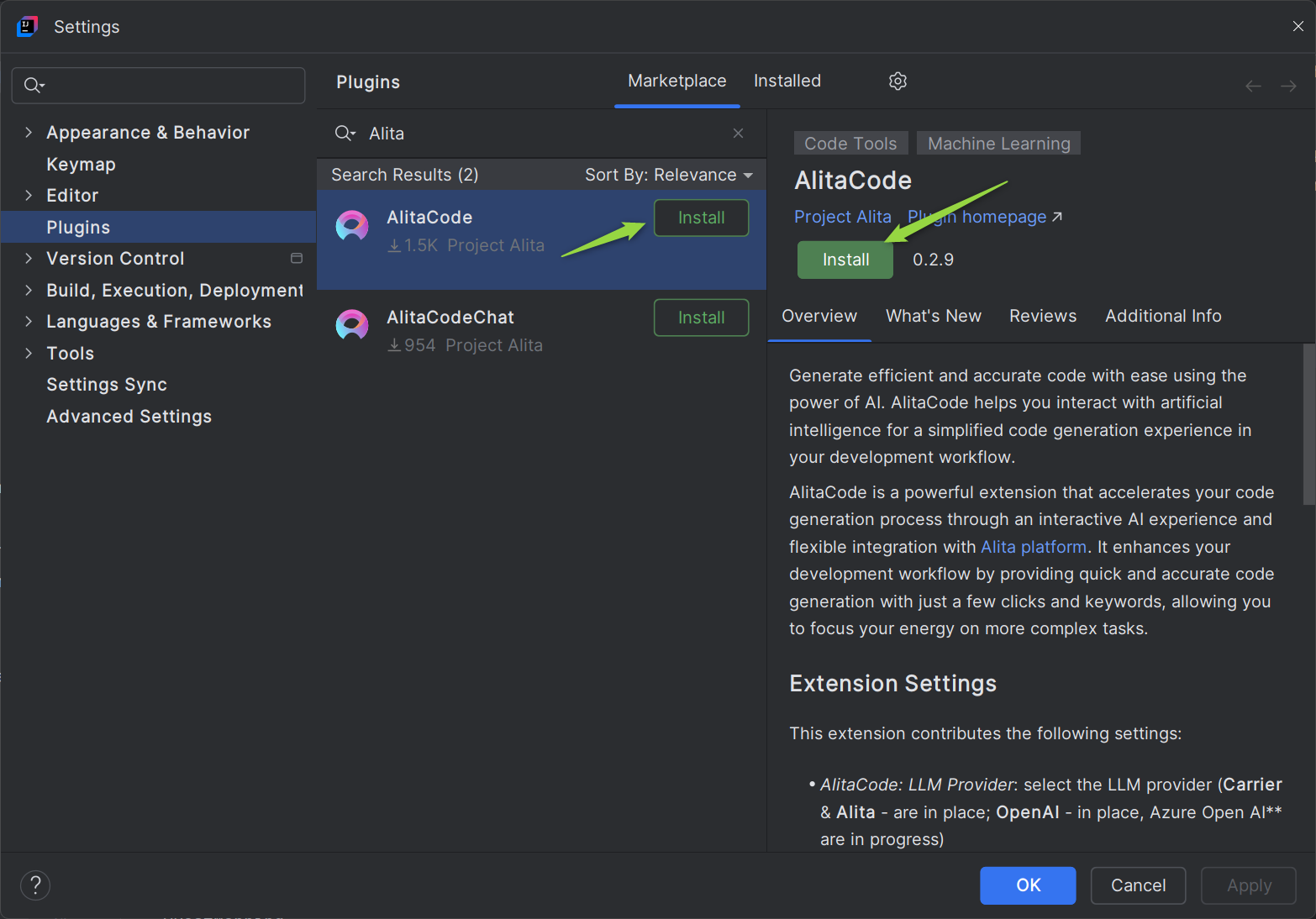The height and width of the screenshot is (919, 1316).
Task: Open the Sort By Relevance dropdown
Action: pos(669,175)
